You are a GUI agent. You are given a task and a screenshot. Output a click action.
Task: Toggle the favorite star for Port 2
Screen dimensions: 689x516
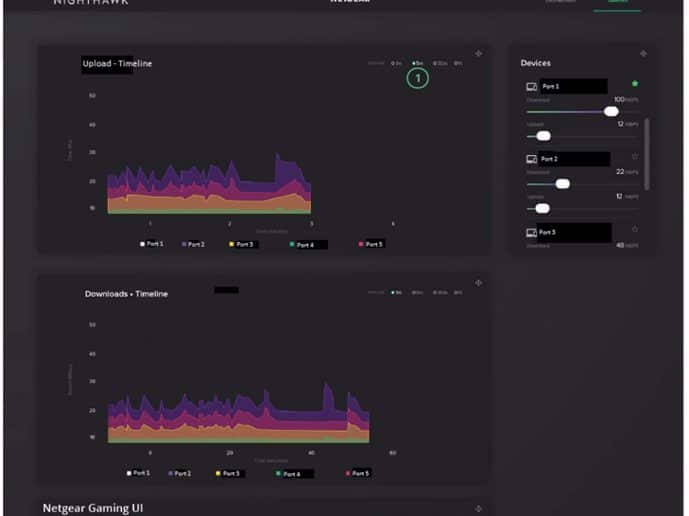635,156
